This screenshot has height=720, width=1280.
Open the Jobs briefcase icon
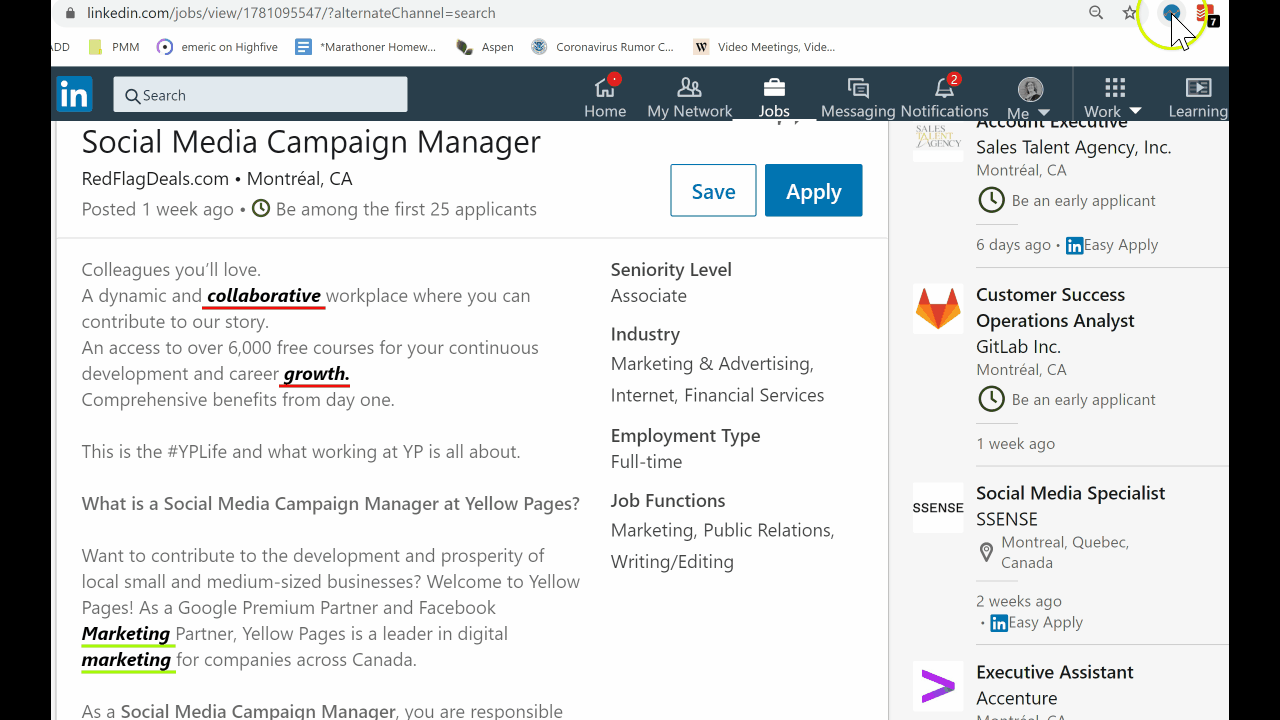(774, 87)
